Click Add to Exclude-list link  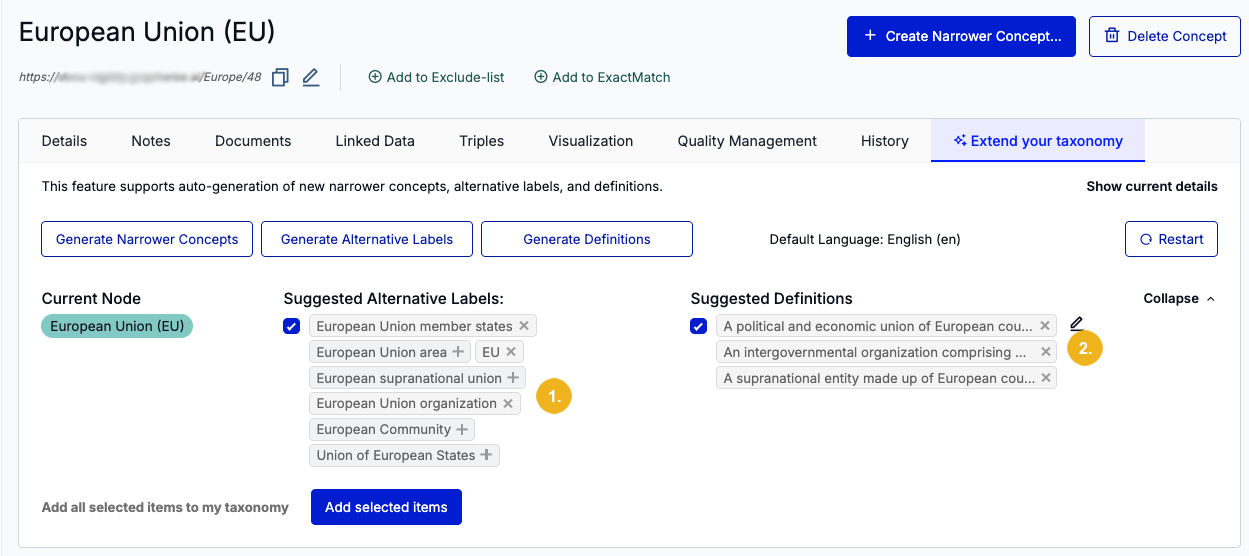(436, 77)
